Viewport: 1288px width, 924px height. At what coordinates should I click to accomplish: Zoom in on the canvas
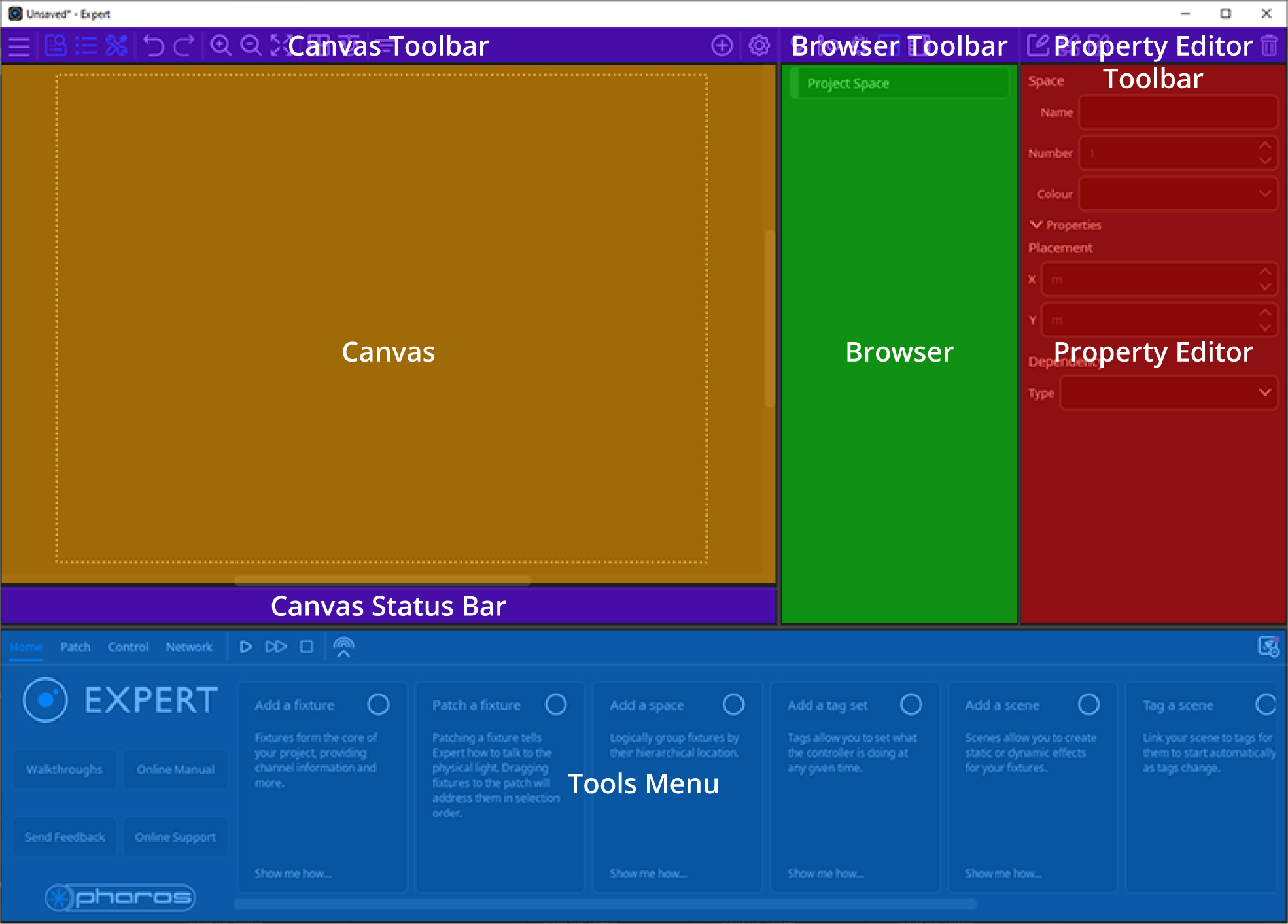(x=221, y=46)
